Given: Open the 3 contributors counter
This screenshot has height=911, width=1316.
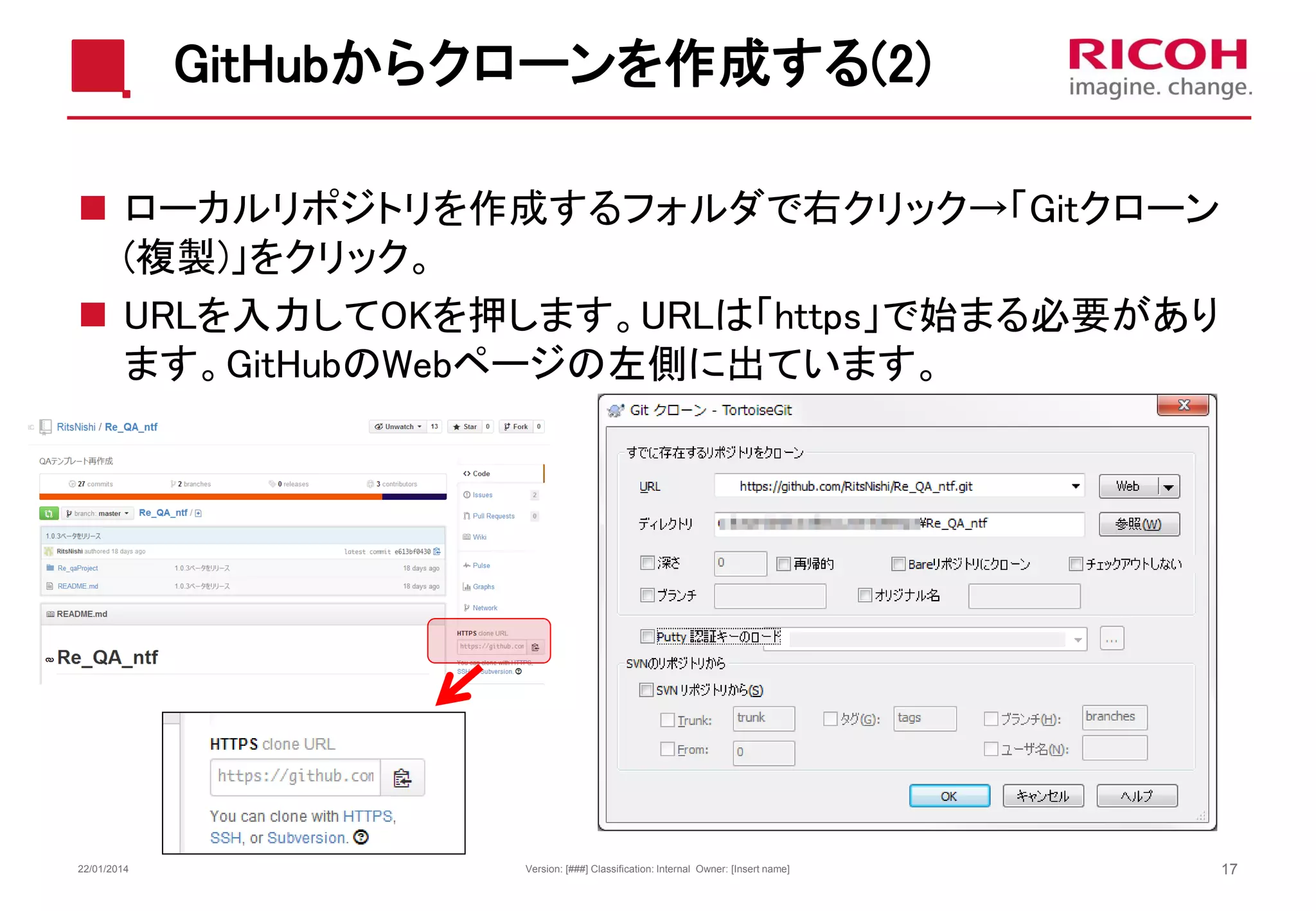Looking at the screenshot, I should click(x=392, y=484).
